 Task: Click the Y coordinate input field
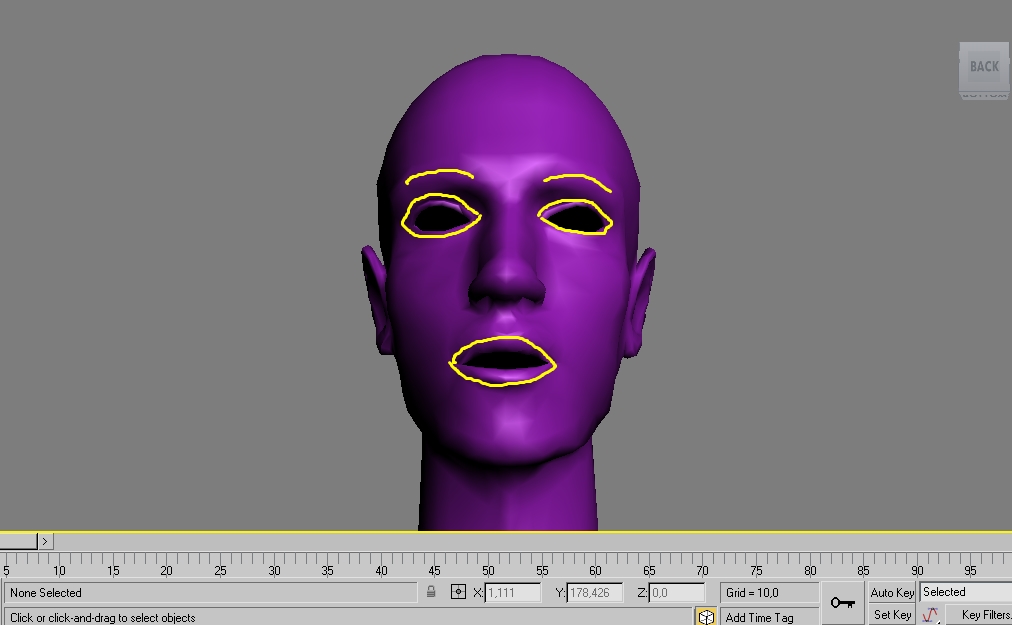594,592
